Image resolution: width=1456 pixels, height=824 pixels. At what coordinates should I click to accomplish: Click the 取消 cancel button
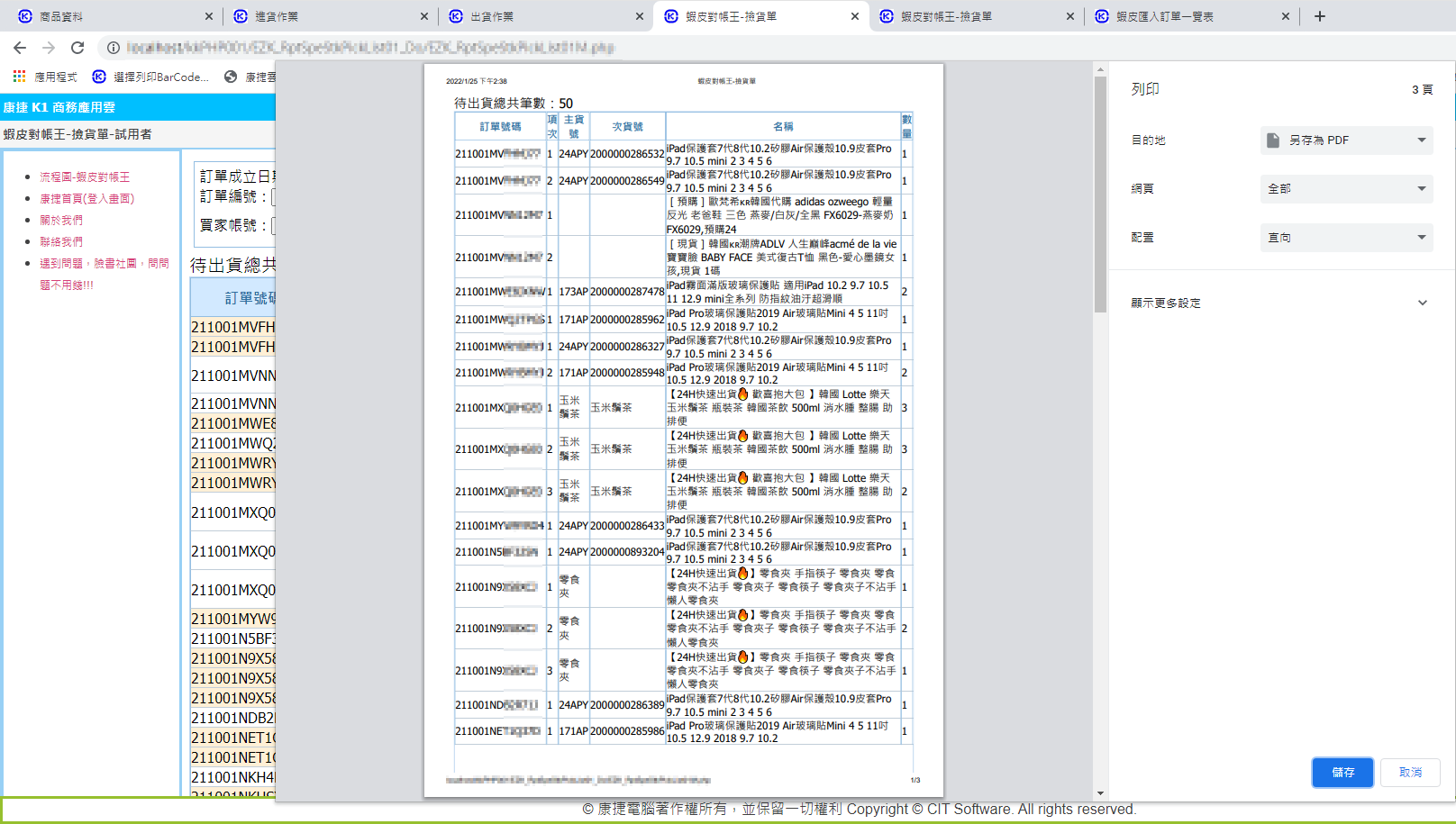1410,772
